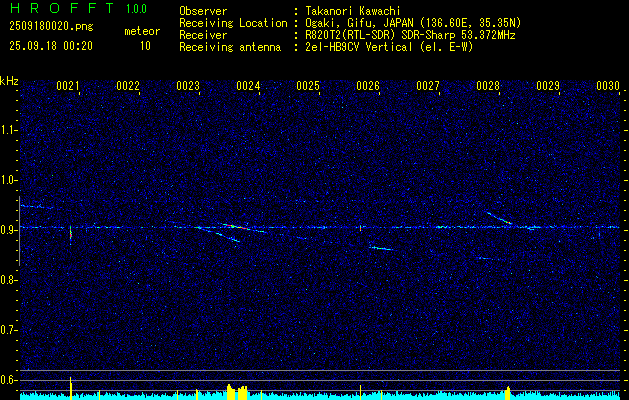Click the 0027 time marker
The height and width of the screenshot is (400, 629).
click(x=428, y=86)
